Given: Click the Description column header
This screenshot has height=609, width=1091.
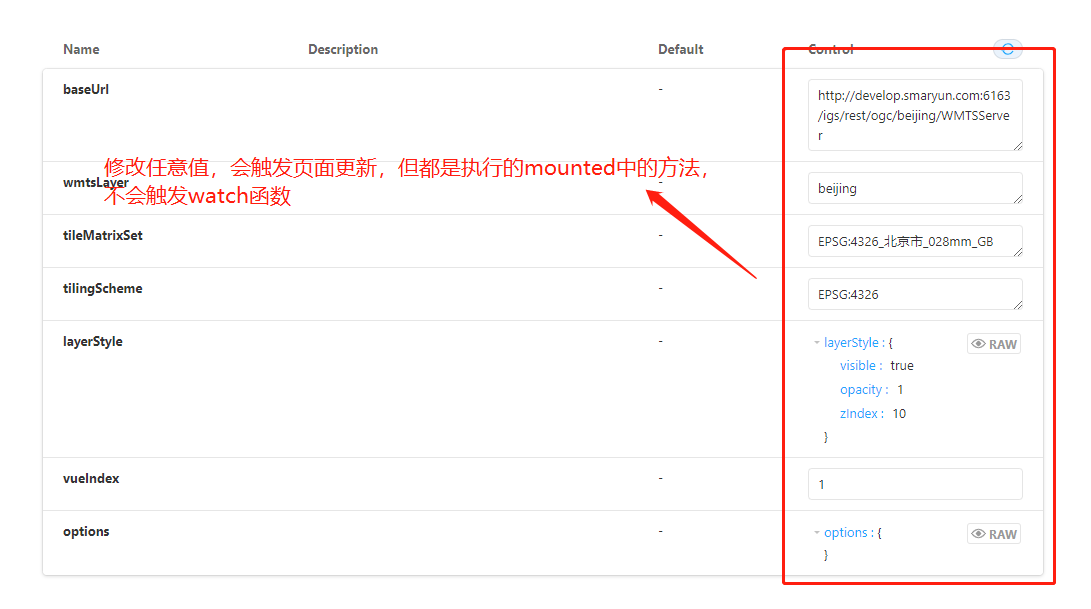Looking at the screenshot, I should [x=343, y=49].
